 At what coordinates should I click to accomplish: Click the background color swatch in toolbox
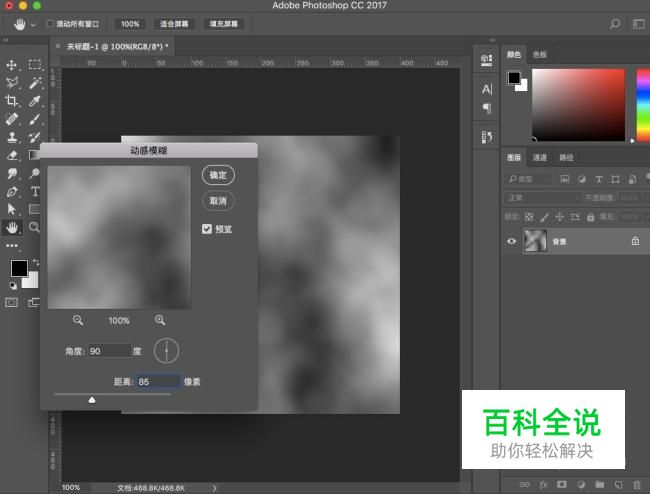click(x=32, y=281)
